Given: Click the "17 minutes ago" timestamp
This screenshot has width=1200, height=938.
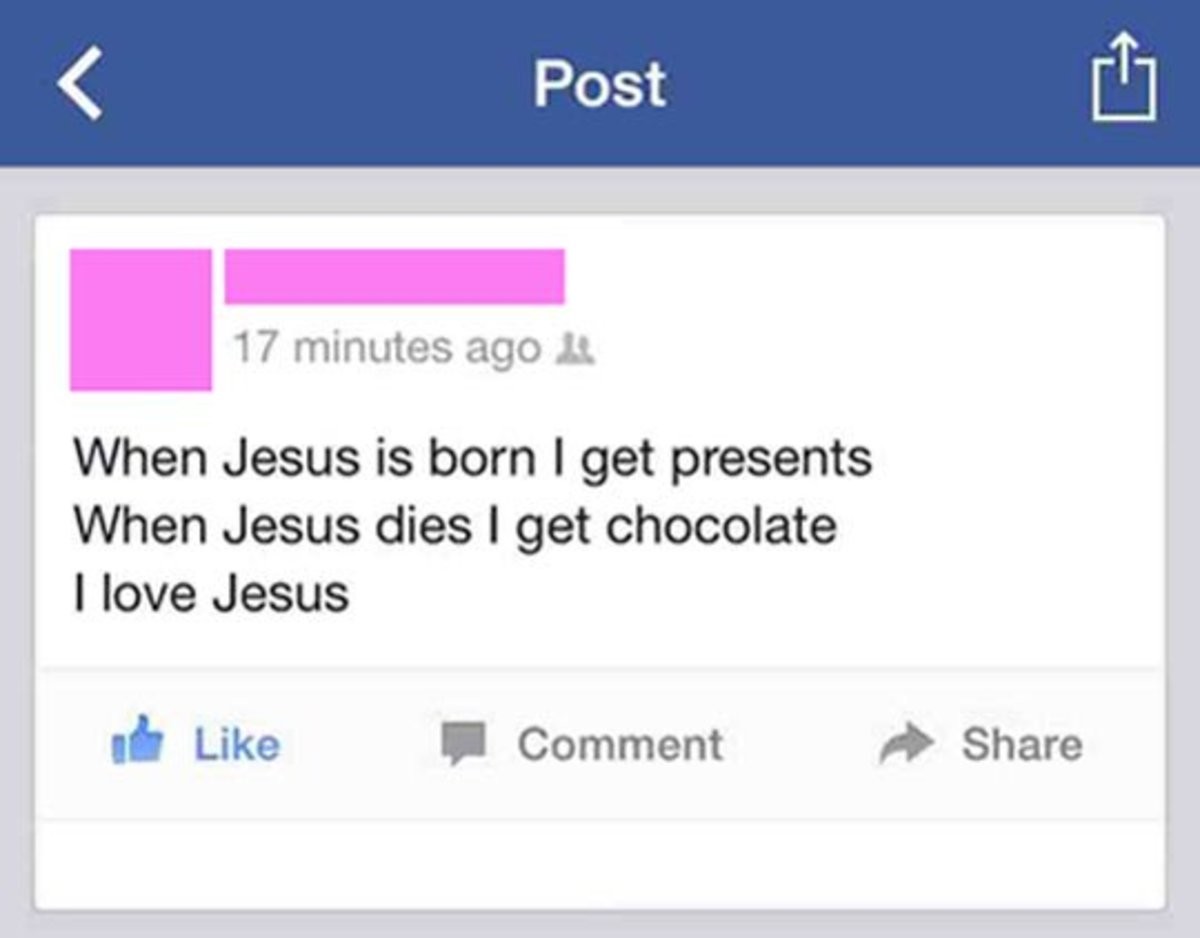Looking at the screenshot, I should click(385, 348).
